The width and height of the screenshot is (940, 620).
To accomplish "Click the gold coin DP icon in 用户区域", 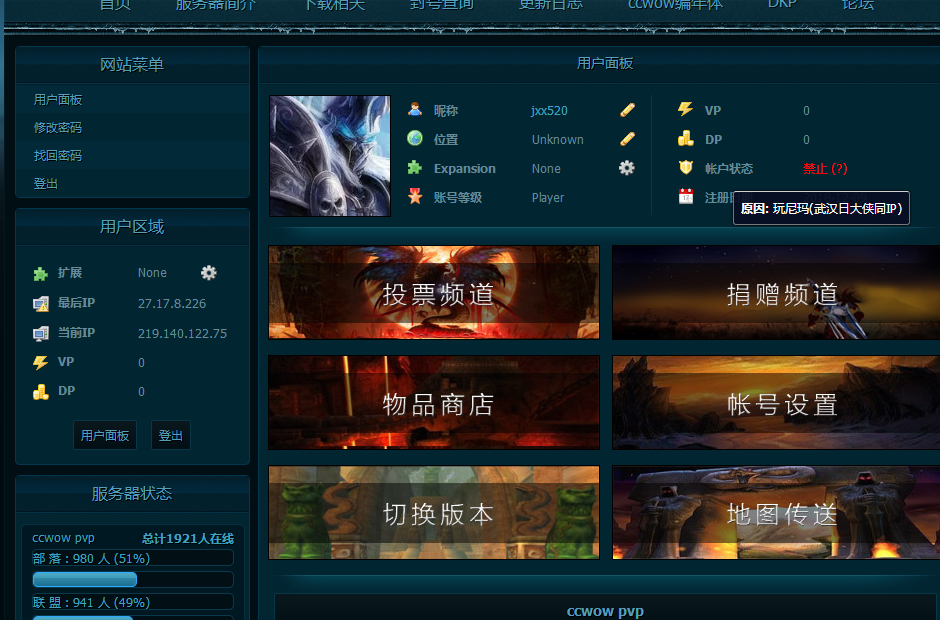I will coord(40,391).
